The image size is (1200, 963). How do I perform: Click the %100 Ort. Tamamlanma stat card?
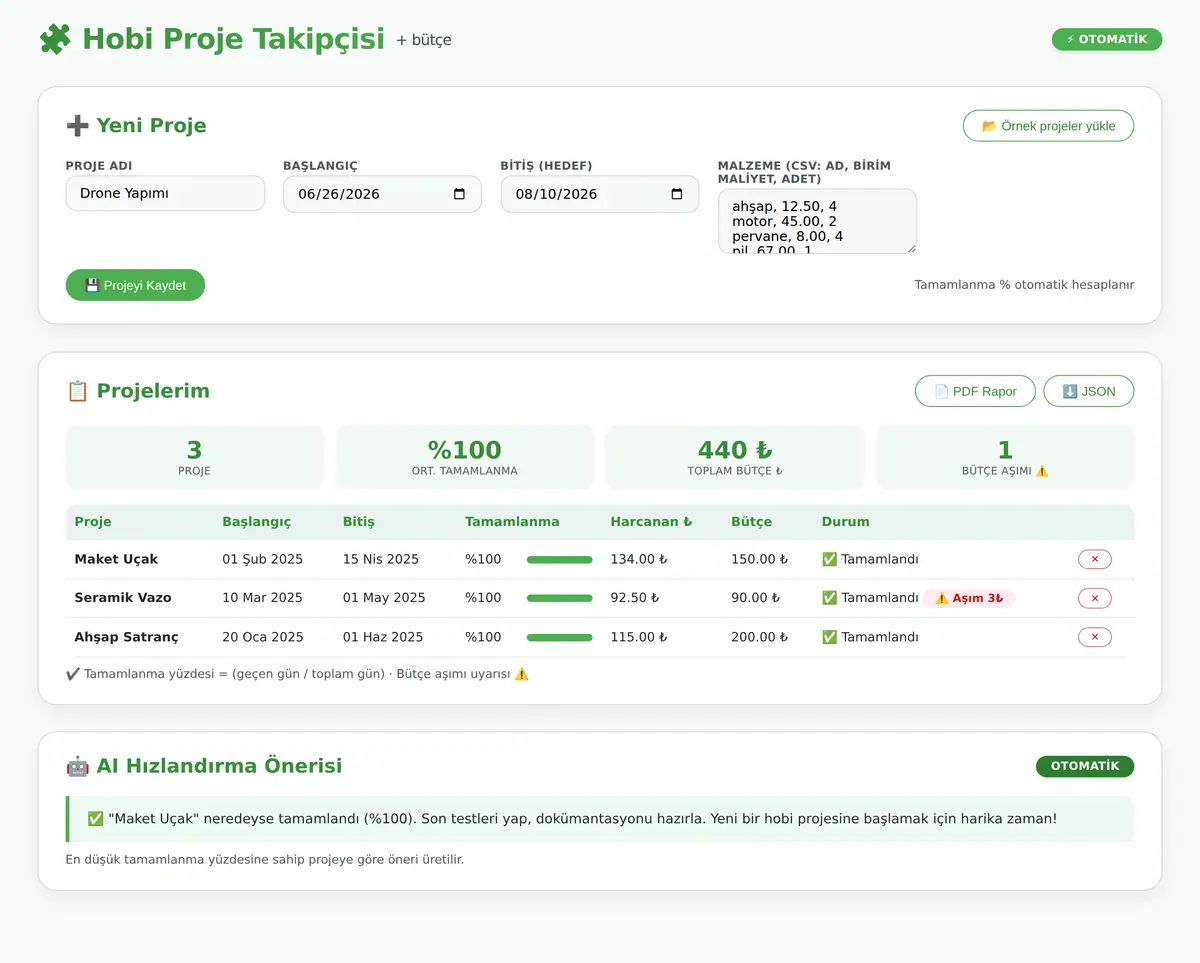point(465,457)
